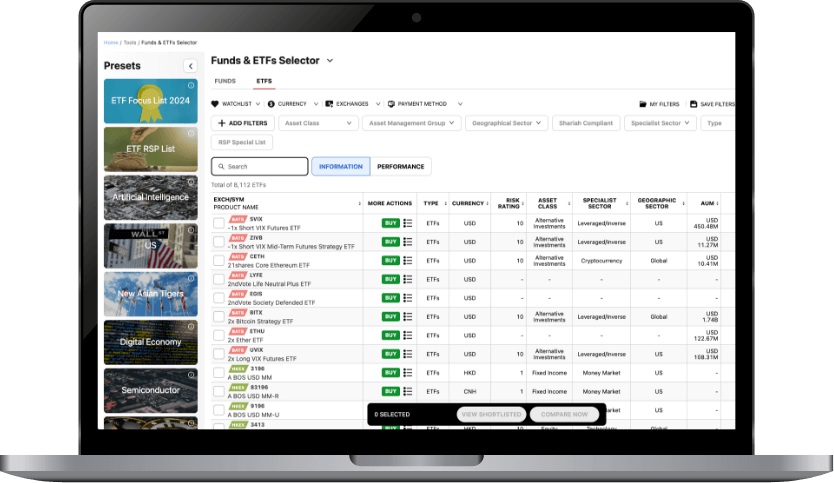The image size is (834, 483).
Task: Check the 3196 A BOS USD MM row
Action: [x=219, y=372]
